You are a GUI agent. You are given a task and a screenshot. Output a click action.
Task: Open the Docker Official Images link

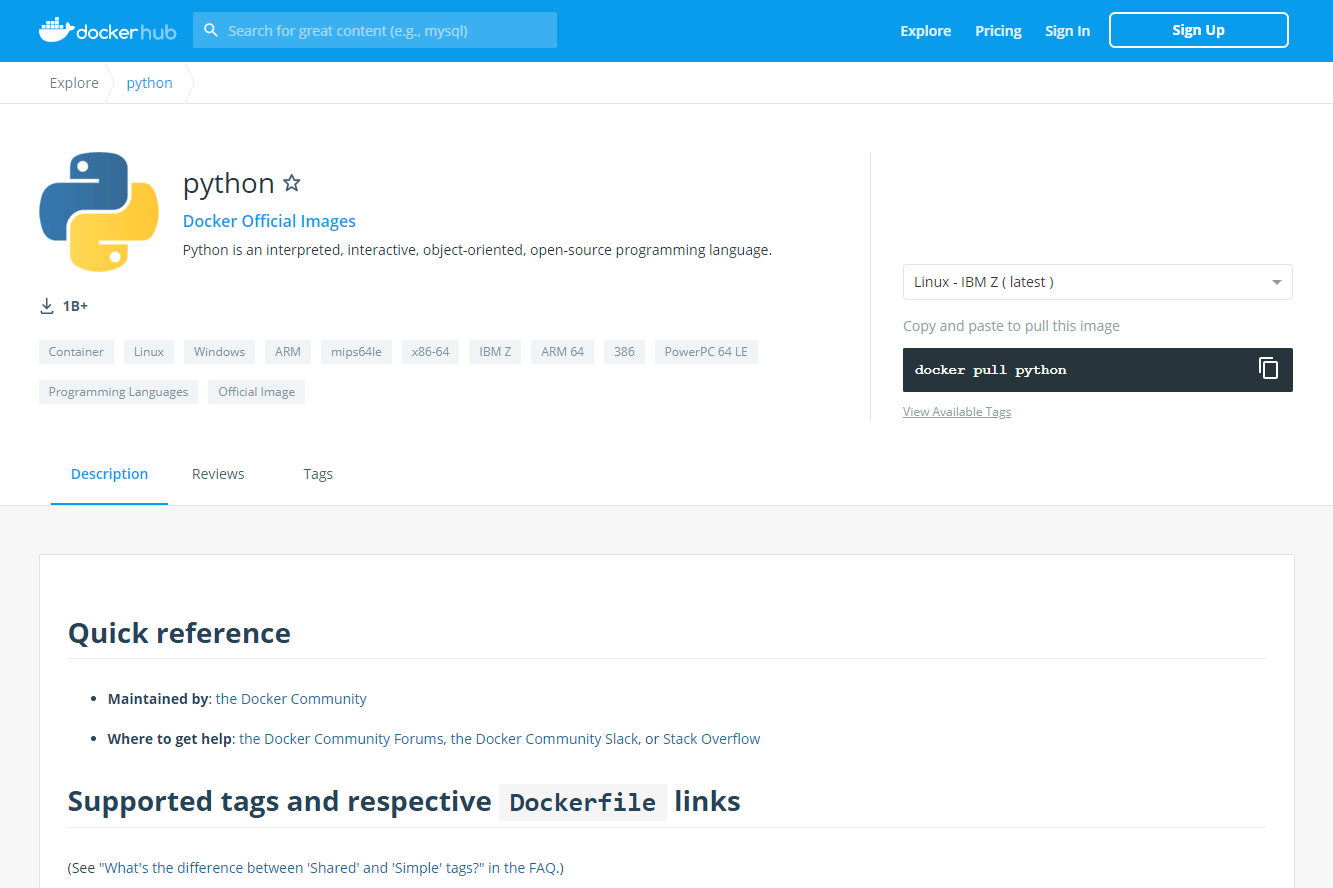[x=269, y=221]
